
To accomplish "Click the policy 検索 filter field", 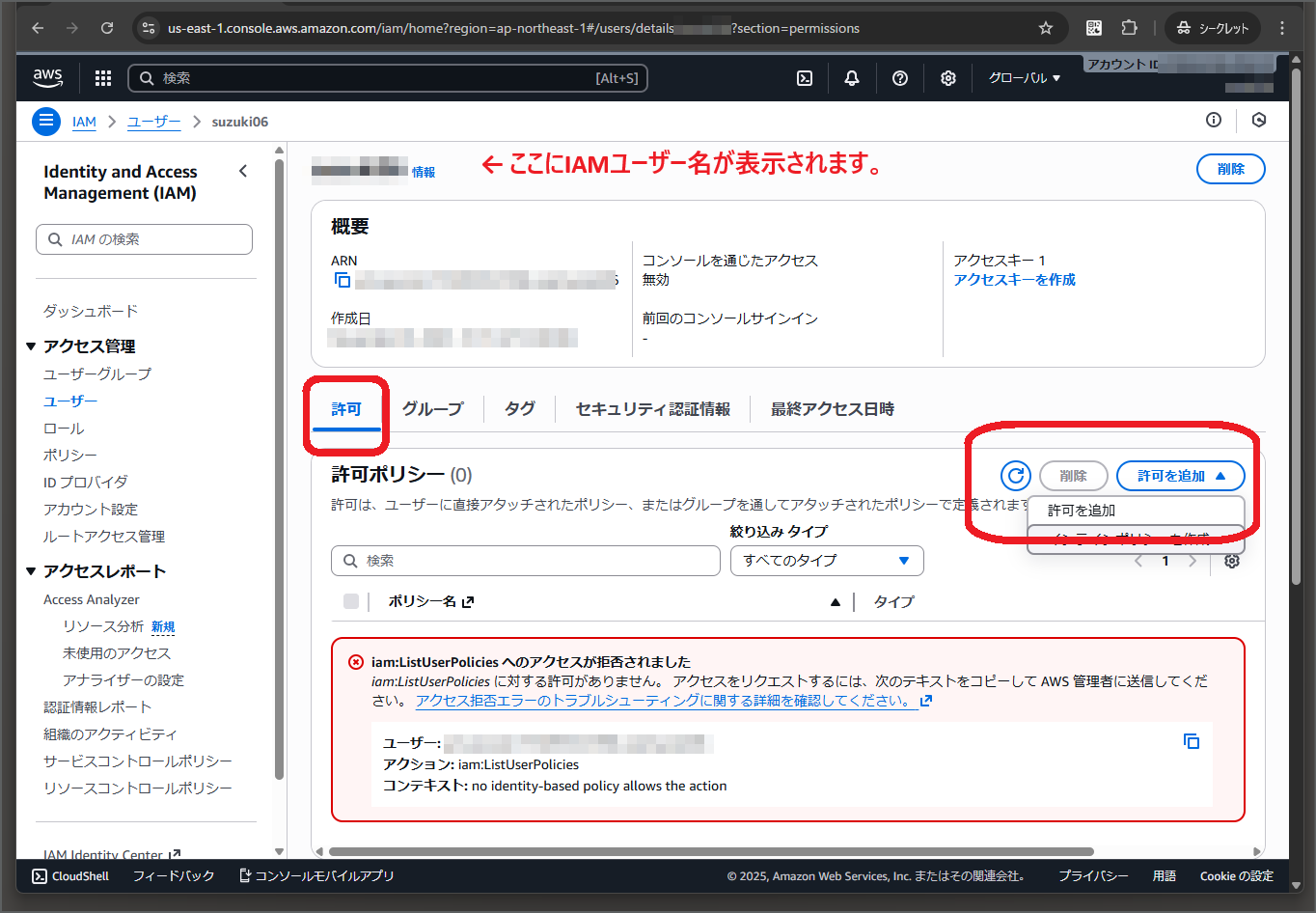I will [x=526, y=561].
